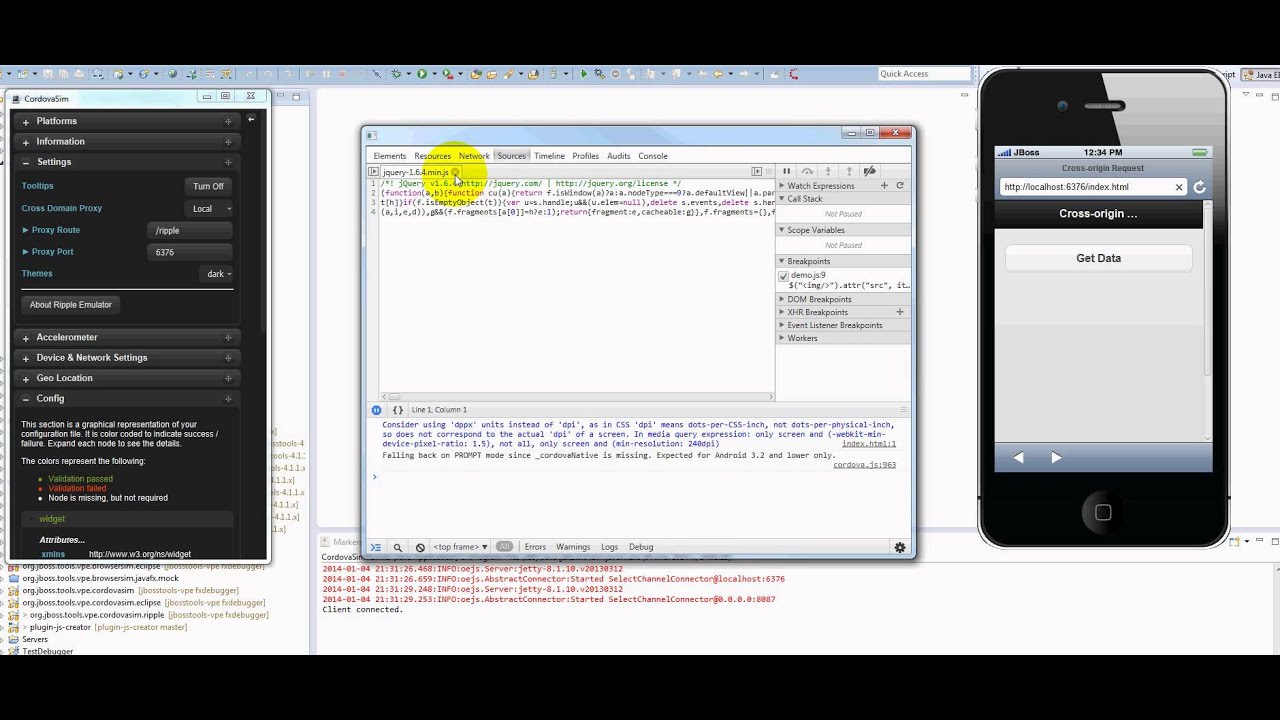Pretty print the source with braces icon
This screenshot has width=1280, height=720.
397,410
